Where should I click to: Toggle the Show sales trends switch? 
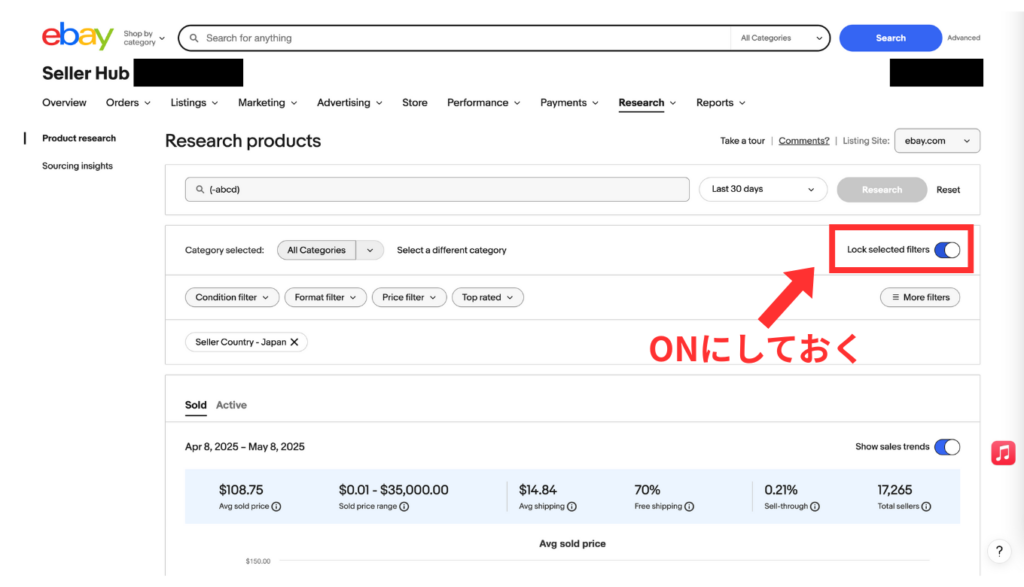click(947, 447)
